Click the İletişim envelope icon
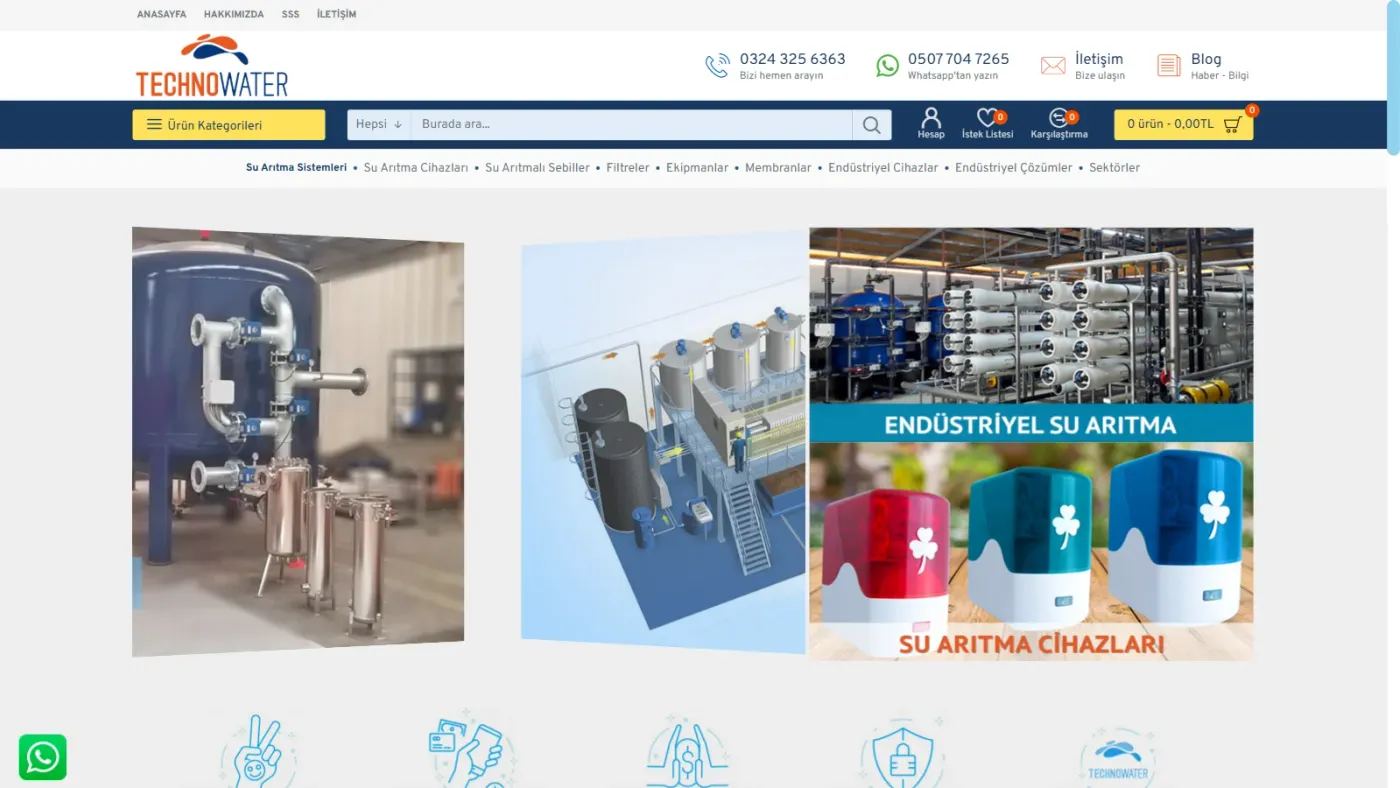Viewport: 1400px width, 788px height. tap(1053, 66)
